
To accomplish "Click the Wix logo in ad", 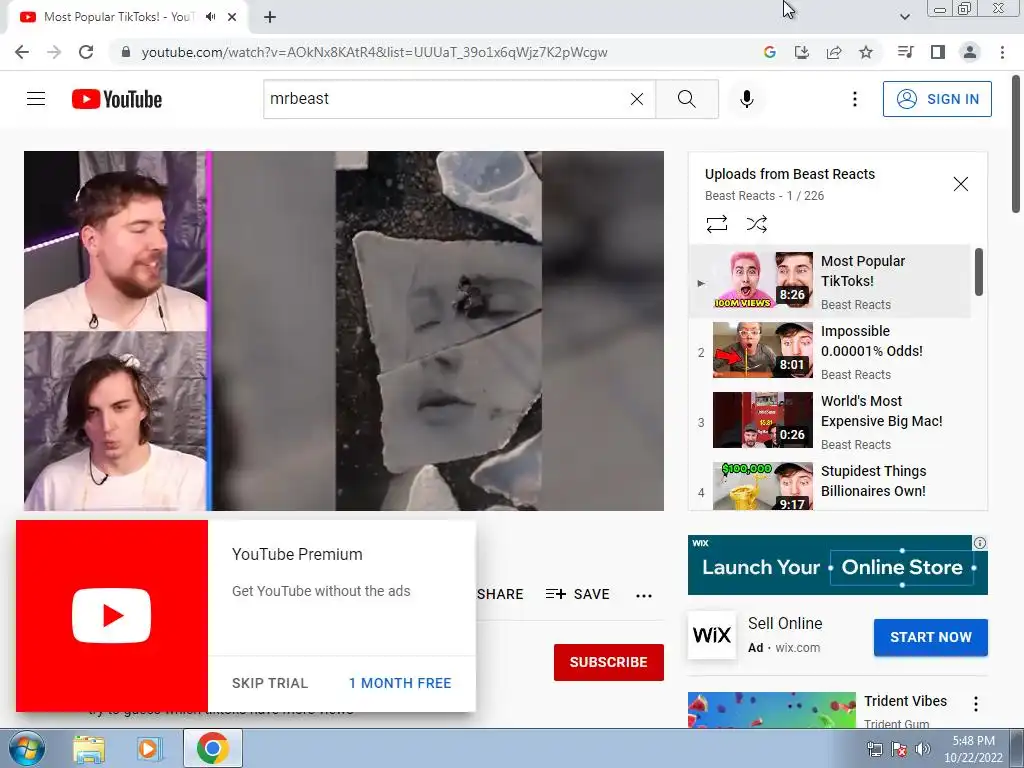I will tap(712, 635).
